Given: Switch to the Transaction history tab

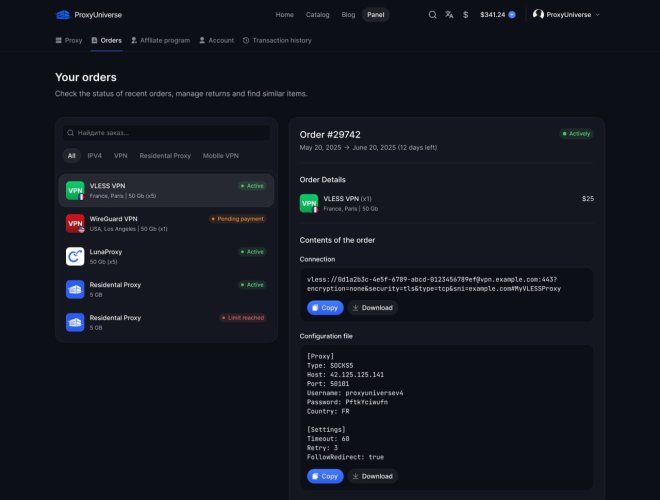Looking at the screenshot, I should click(277, 41).
